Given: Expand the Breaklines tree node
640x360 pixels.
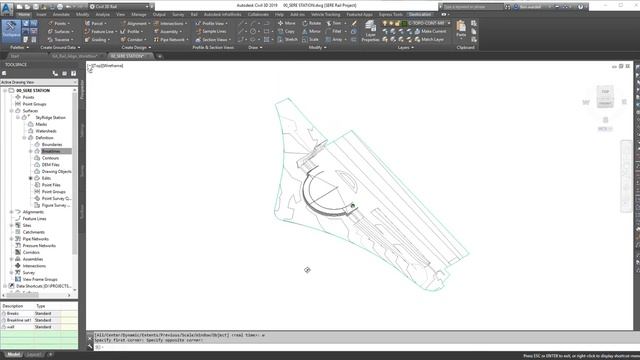Looking at the screenshot, I should [x=31, y=151].
